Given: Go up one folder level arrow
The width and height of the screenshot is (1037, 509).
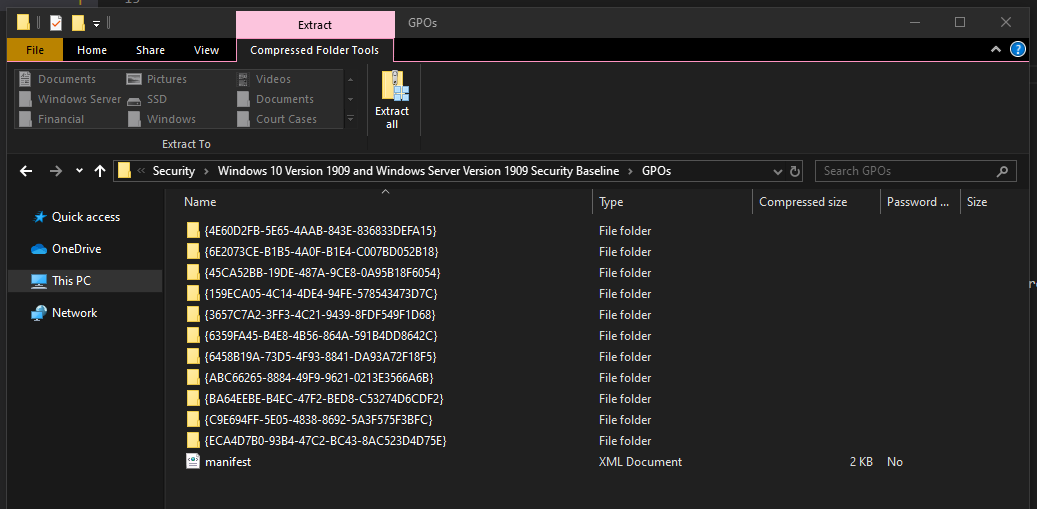Looking at the screenshot, I should pos(100,171).
